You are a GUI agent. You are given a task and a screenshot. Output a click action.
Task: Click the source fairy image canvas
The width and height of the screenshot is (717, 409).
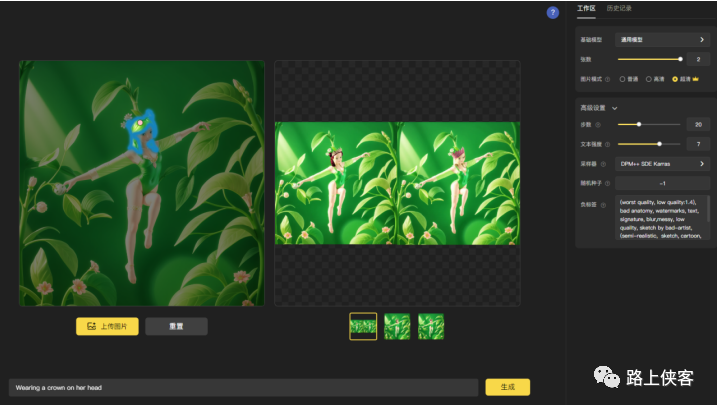coord(142,183)
